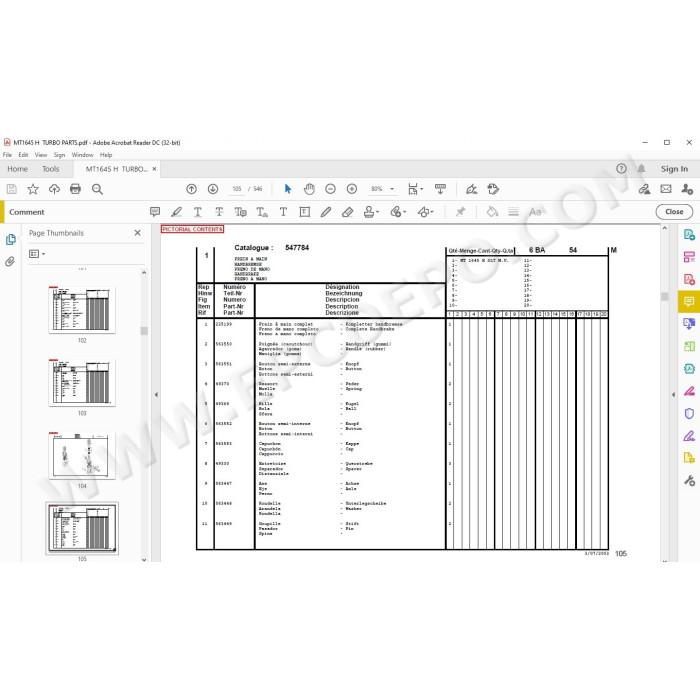The image size is (700, 700).
Task: Add a sticky note comment
Action: click(155, 212)
